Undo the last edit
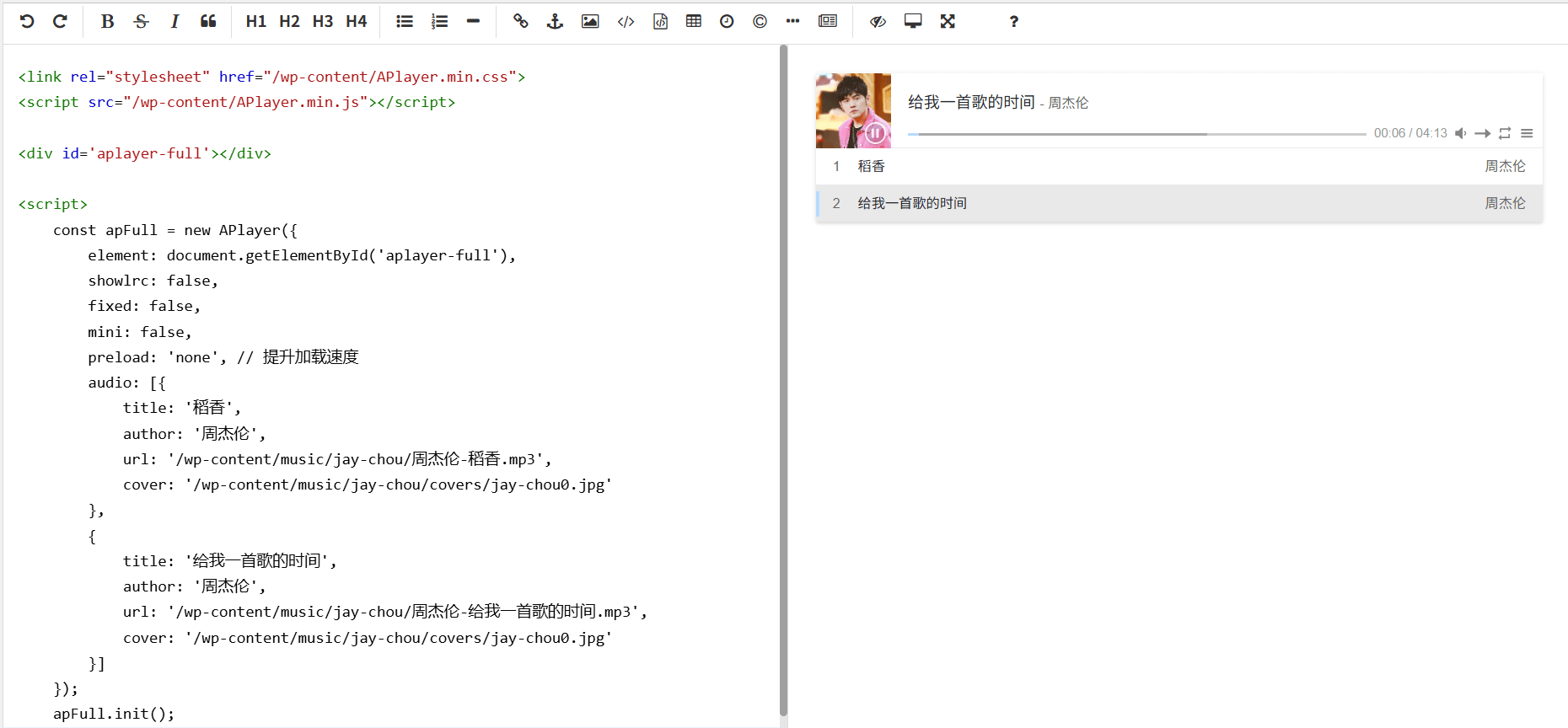Image resolution: width=1568 pixels, height=728 pixels. point(27,22)
